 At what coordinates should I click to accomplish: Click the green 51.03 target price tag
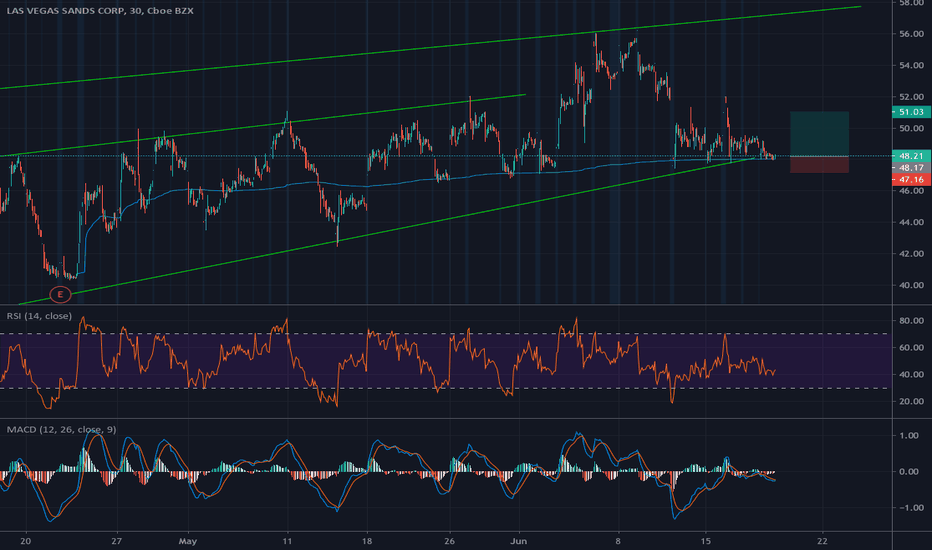[x=911, y=112]
